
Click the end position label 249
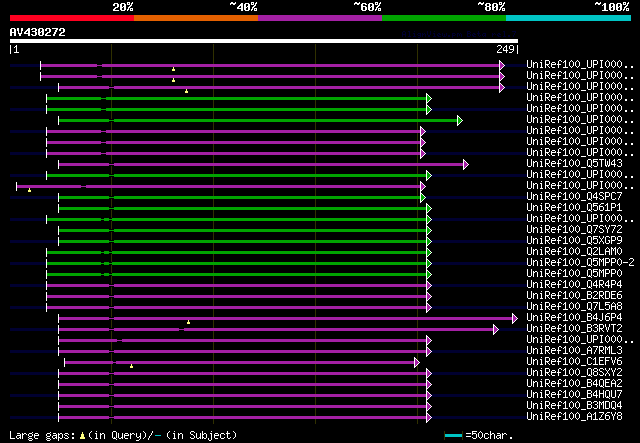pyautogui.click(x=505, y=49)
